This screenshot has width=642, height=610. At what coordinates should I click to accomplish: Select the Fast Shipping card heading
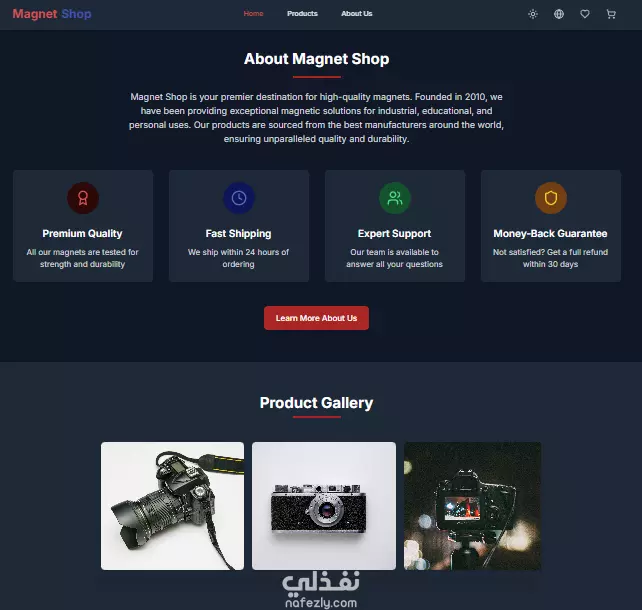point(238,233)
